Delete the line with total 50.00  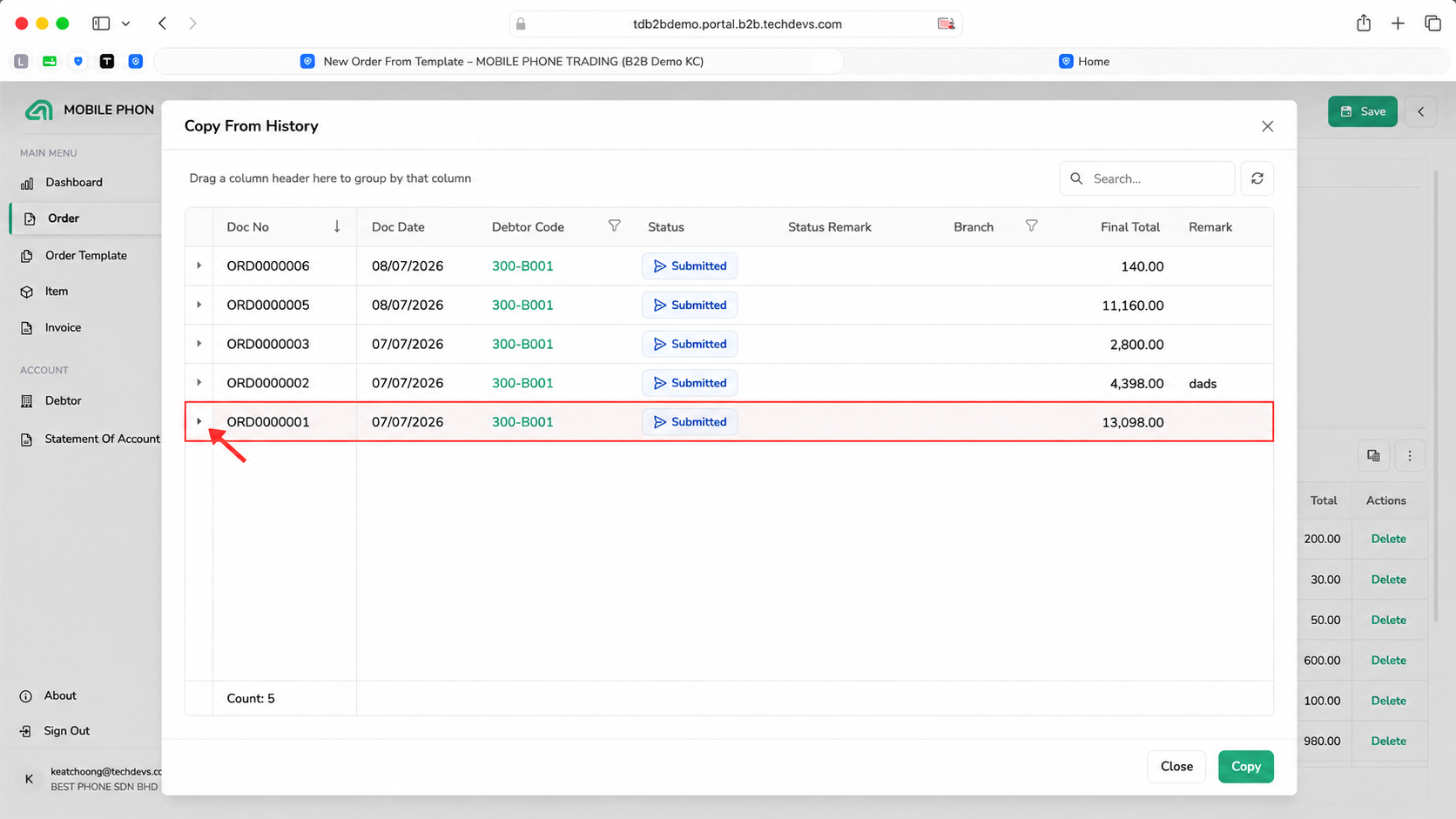click(x=1388, y=620)
